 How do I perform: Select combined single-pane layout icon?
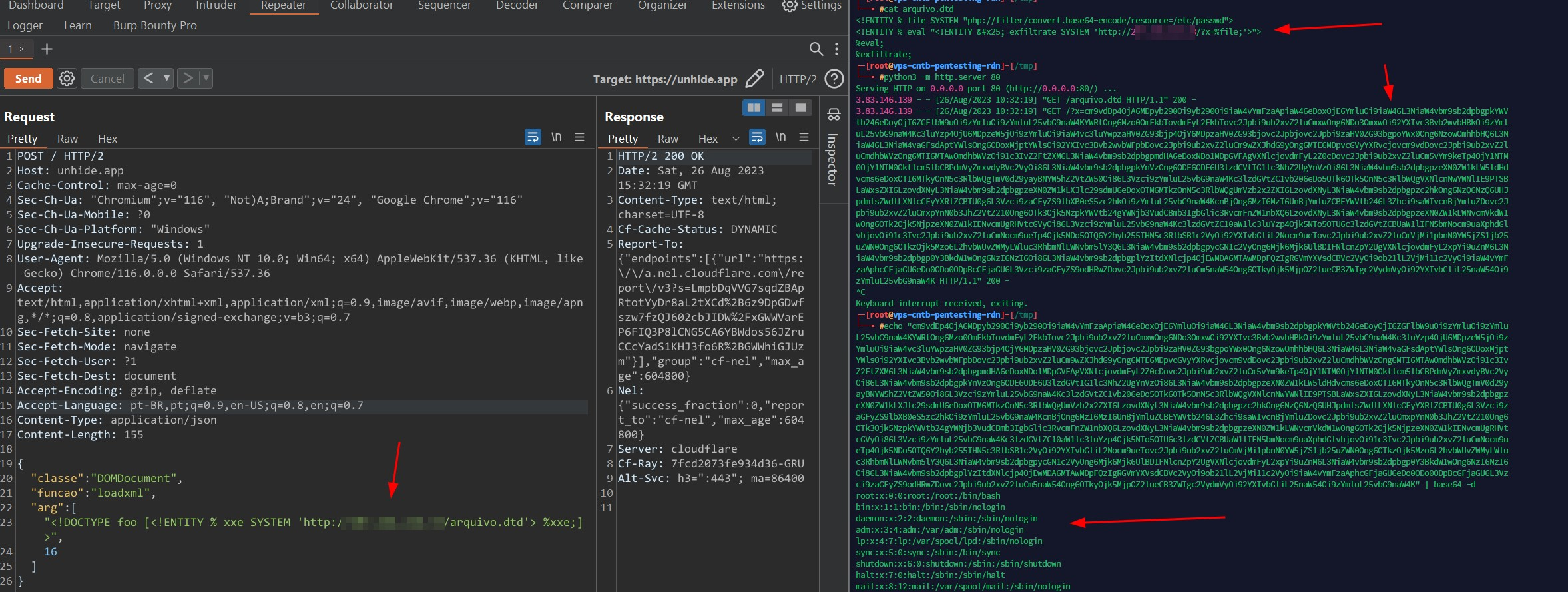[800, 107]
